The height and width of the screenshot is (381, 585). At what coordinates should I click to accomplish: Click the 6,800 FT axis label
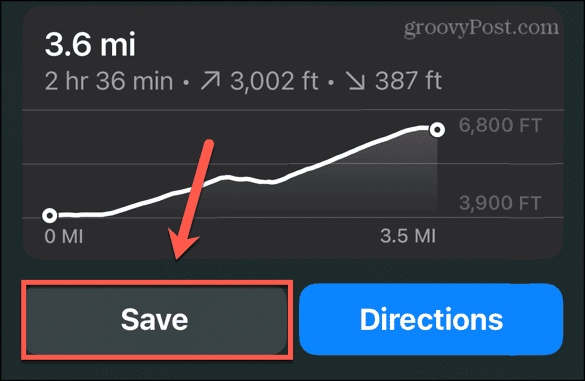[x=500, y=125]
